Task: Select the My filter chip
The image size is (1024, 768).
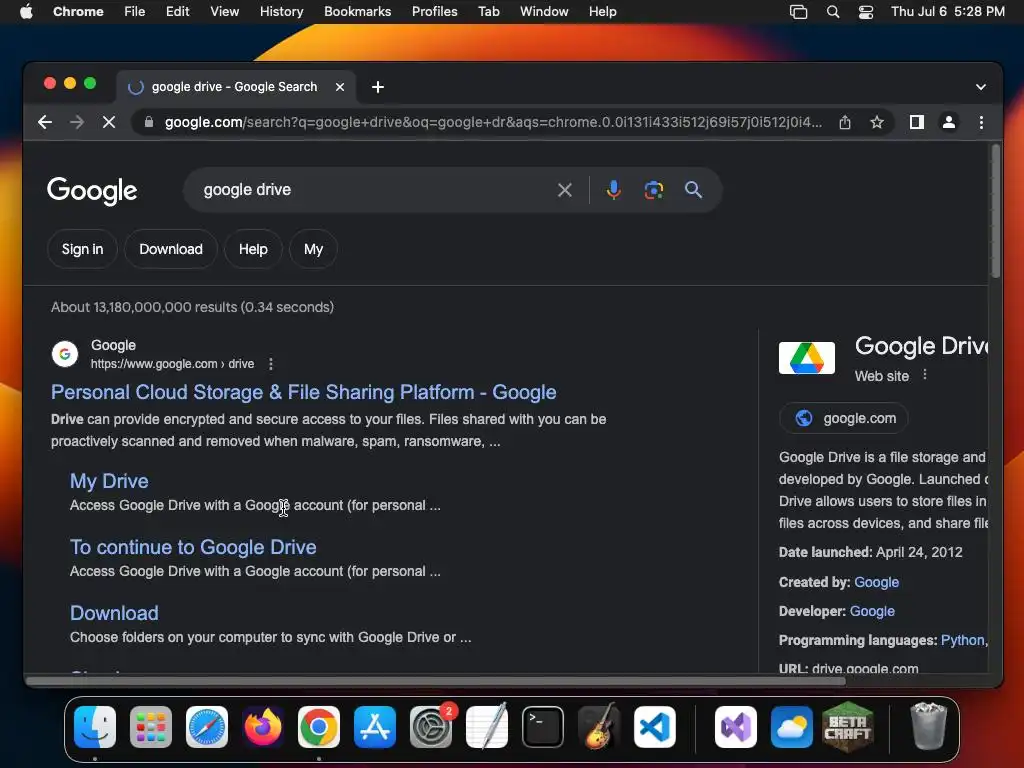Action: (313, 249)
